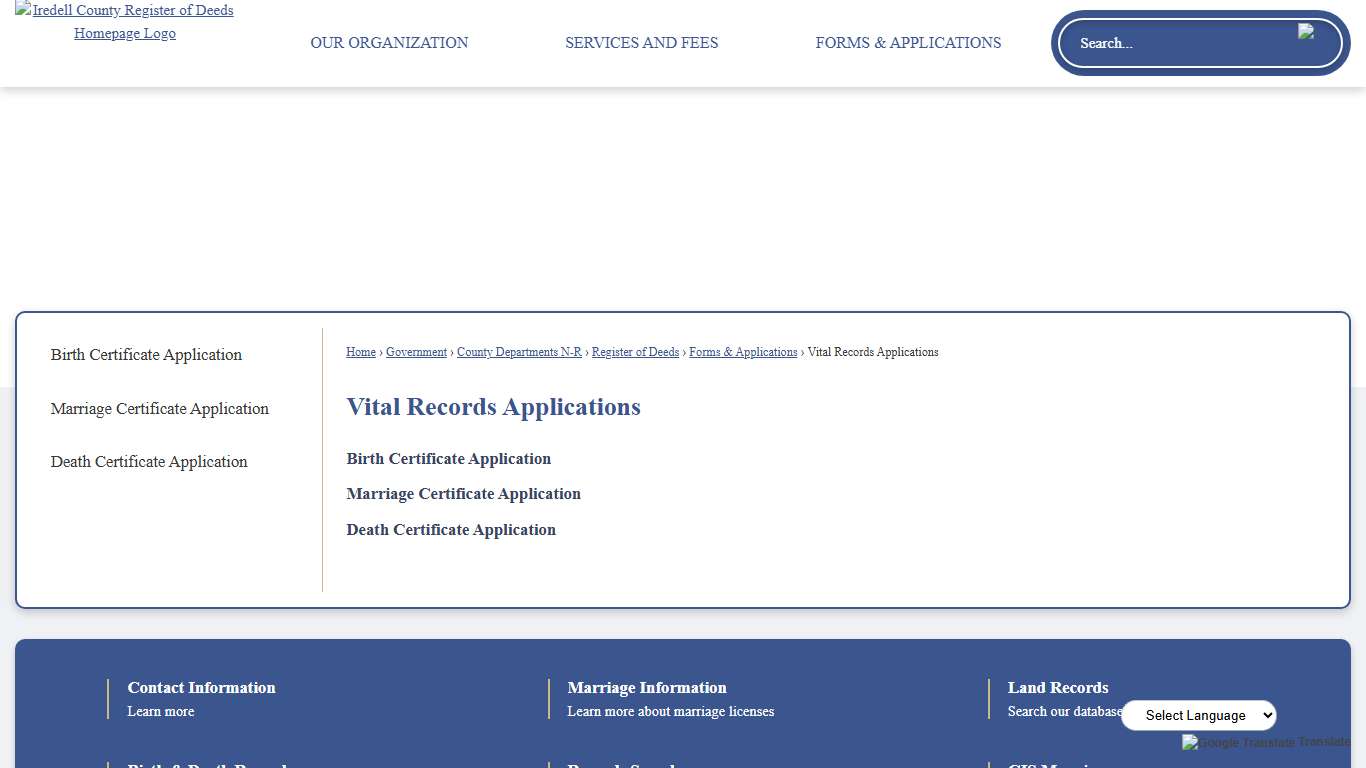Click Register of Deeds breadcrumb link
This screenshot has width=1366, height=768.
click(x=635, y=352)
